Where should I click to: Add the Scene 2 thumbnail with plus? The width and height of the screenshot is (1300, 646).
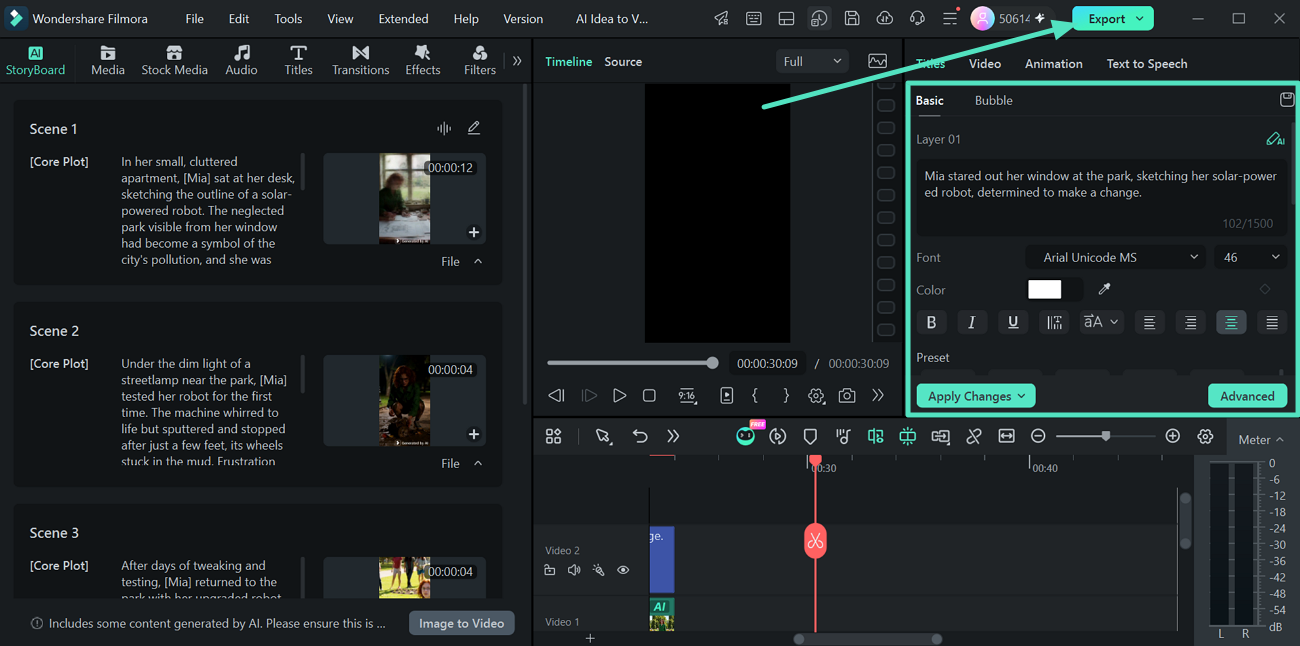coord(474,434)
